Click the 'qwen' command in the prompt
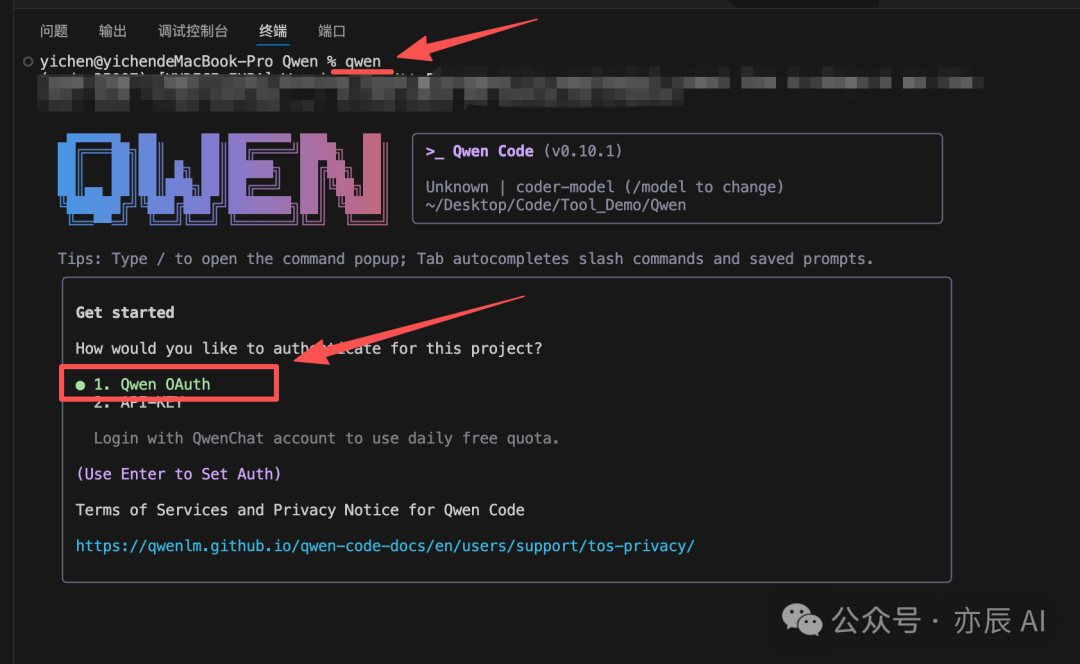 pyautogui.click(x=362, y=61)
